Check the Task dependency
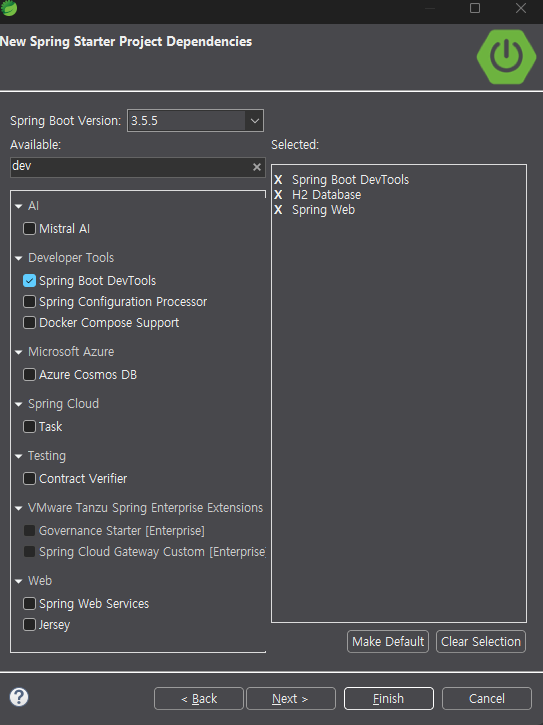The width and height of the screenshot is (543, 725). coord(29,426)
